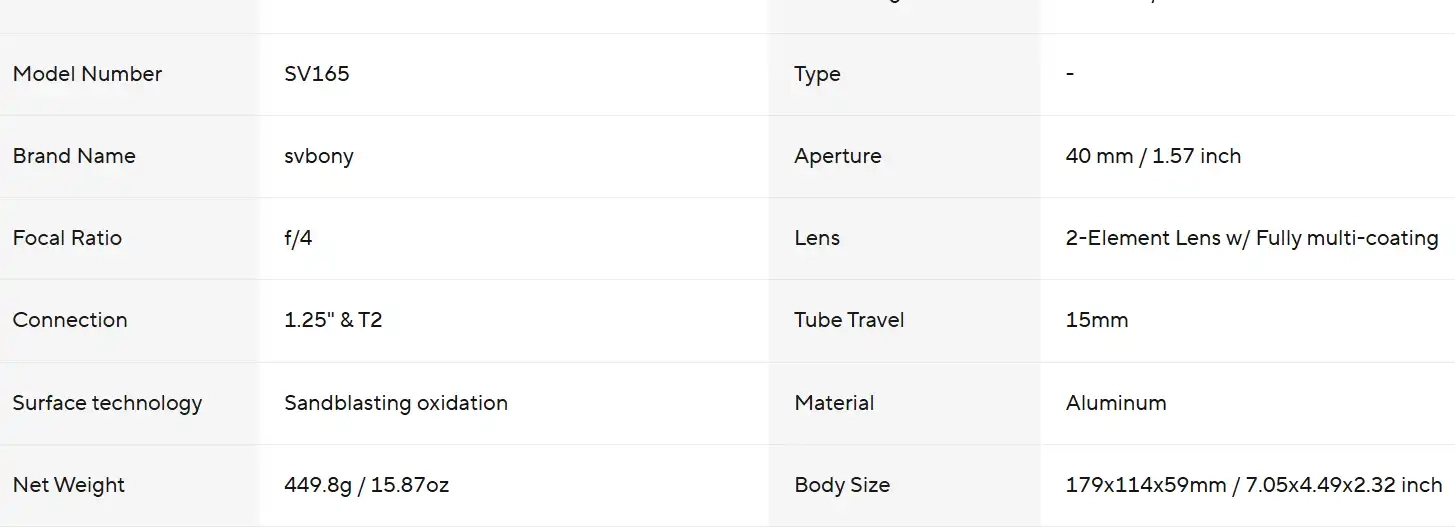Screen dimensions: 1455x529
Task: Select the Aluminum material value
Action: (1116, 403)
